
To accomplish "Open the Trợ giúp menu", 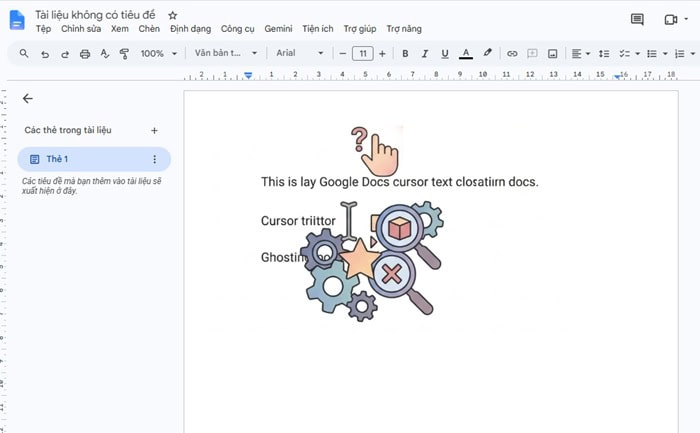I will (x=360, y=29).
